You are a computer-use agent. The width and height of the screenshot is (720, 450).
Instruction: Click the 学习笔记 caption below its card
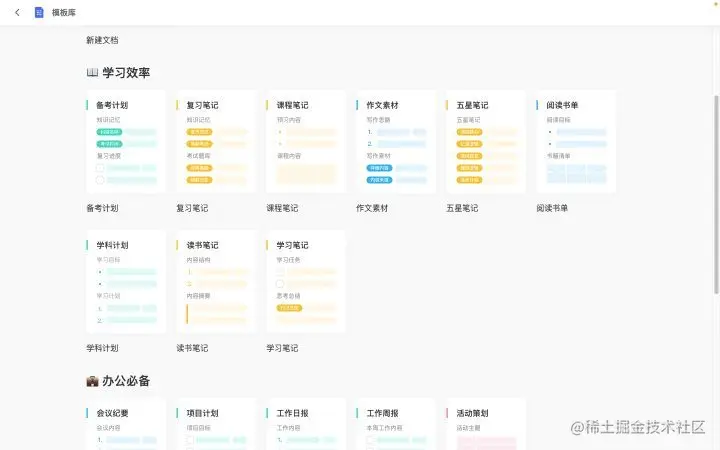coord(282,348)
